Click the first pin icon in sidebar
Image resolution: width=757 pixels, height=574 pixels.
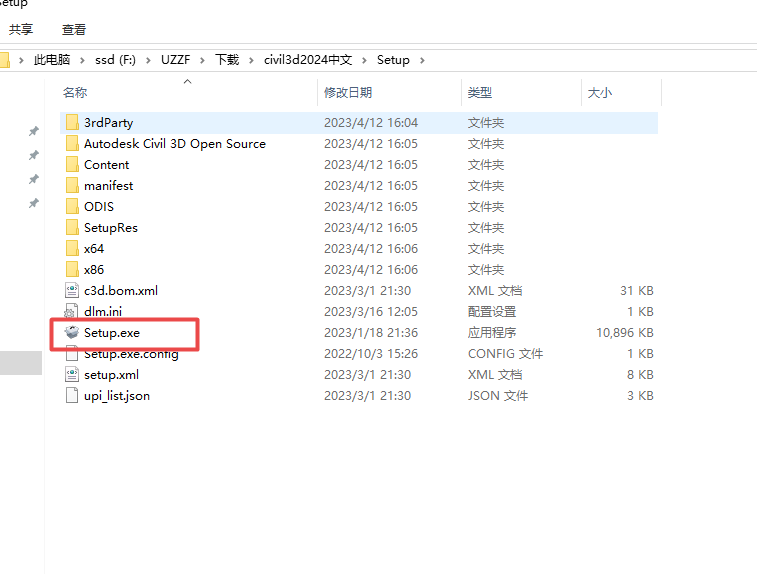click(33, 131)
